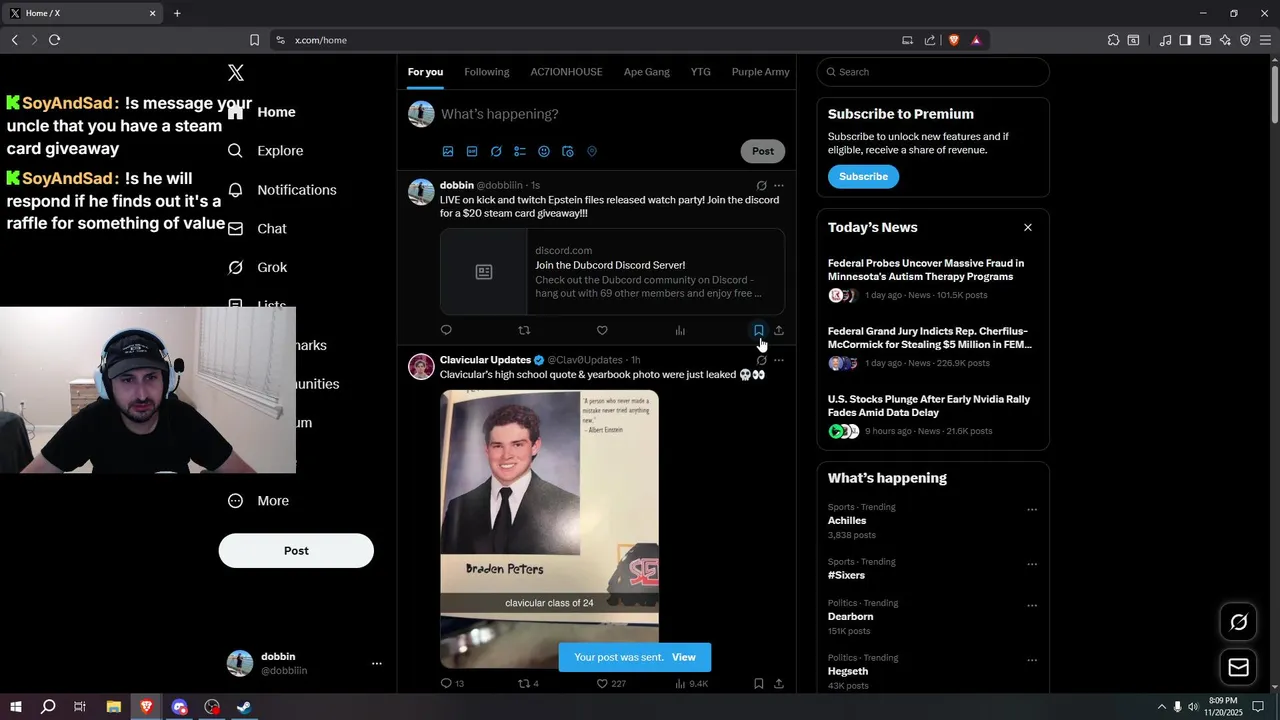Viewport: 1280px width, 720px height.
Task: Open the Dubcord Discord link card
Action: tap(612, 272)
